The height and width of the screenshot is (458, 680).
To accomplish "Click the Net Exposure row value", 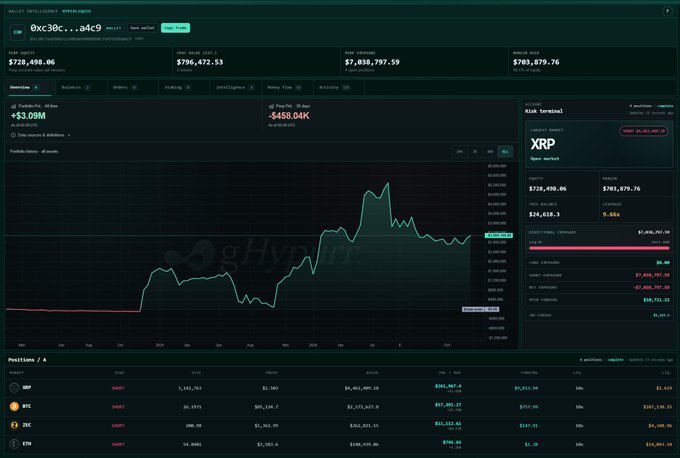I will [651, 287].
